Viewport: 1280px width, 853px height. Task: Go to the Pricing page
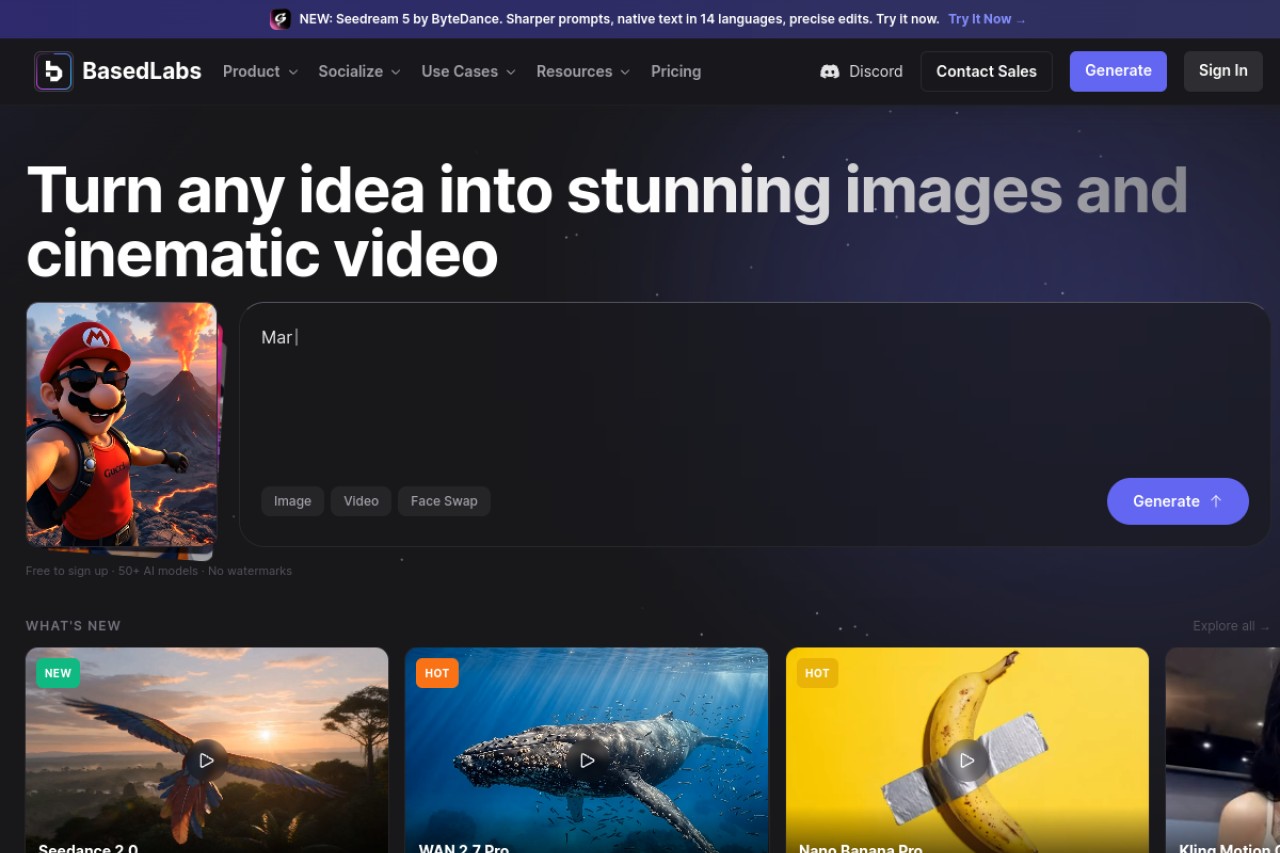(676, 71)
